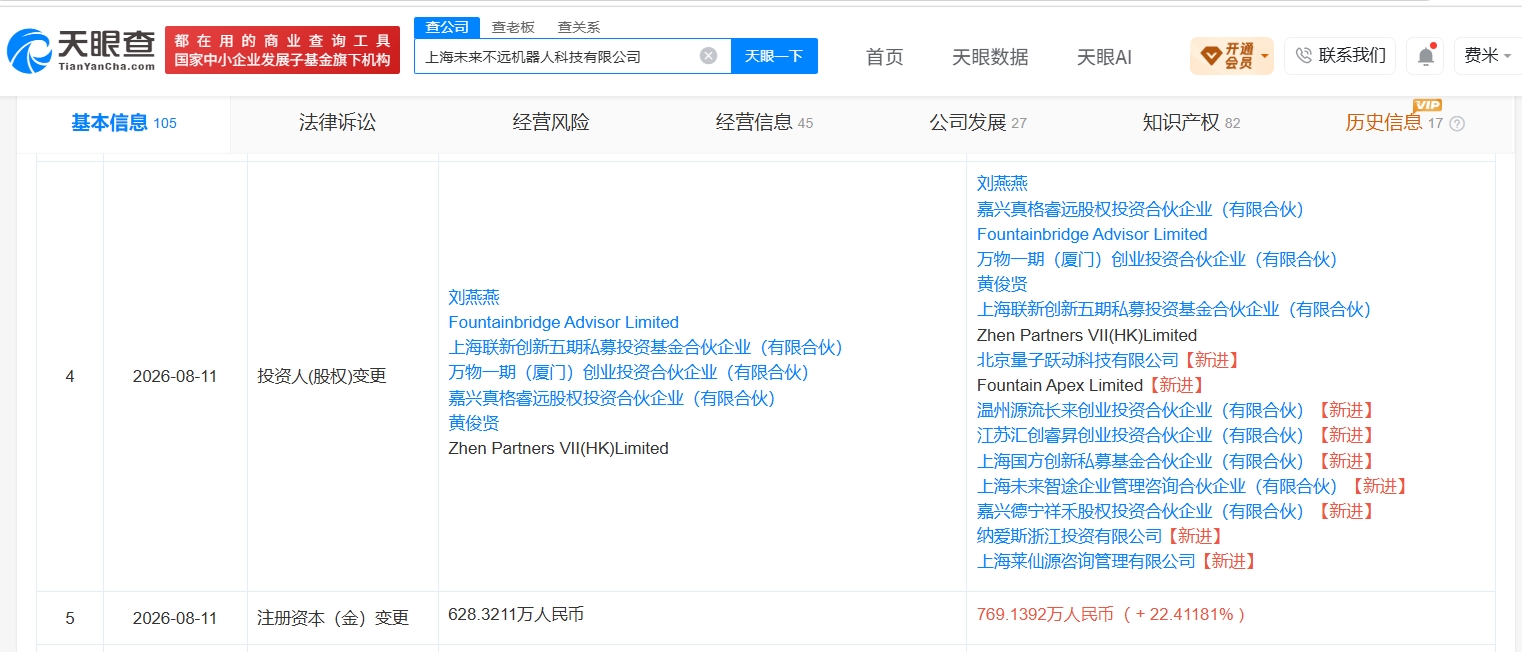Open 刘燕燕 in the after-change column
1522x652 pixels.
[1002, 183]
